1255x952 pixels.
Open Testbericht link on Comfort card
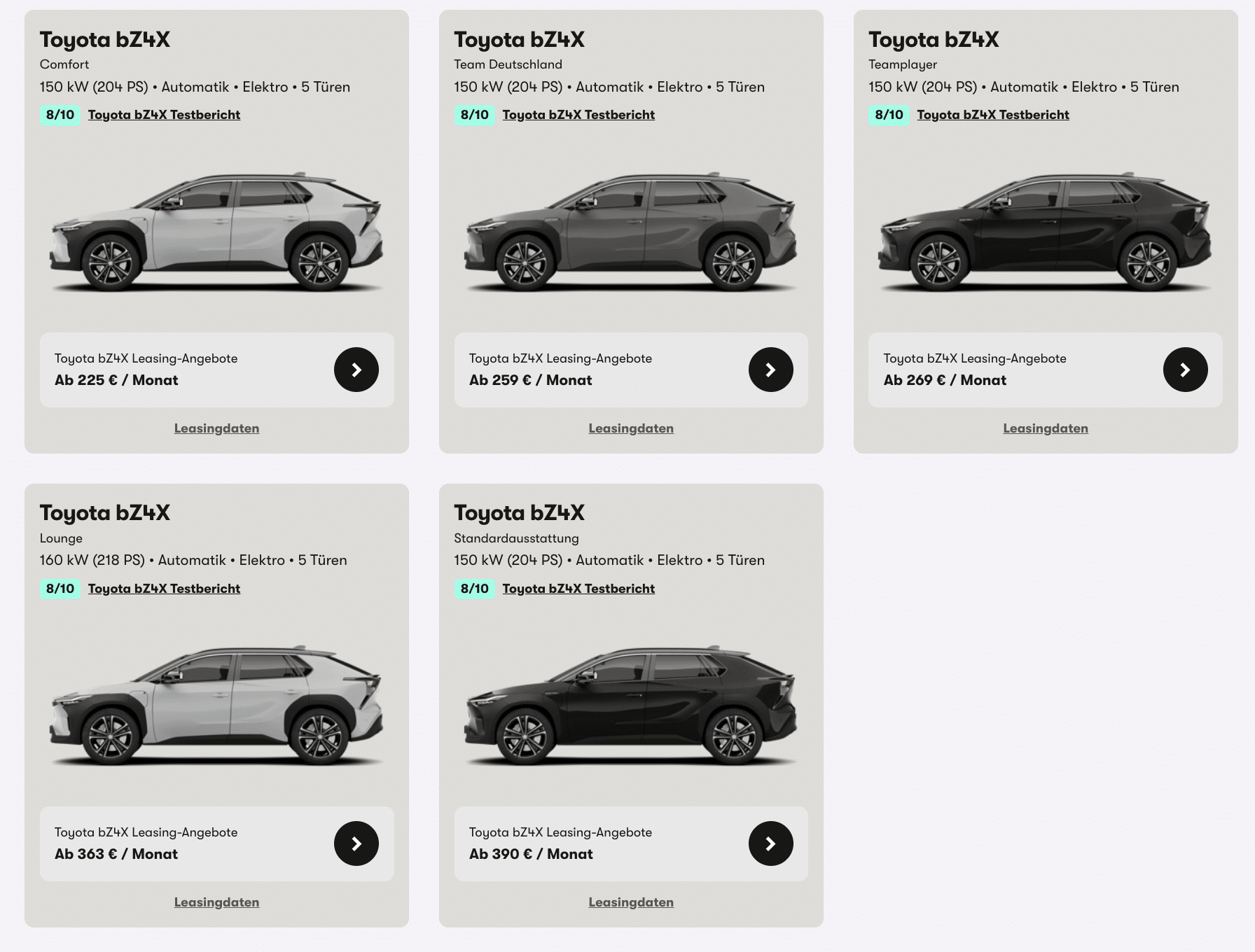point(164,115)
